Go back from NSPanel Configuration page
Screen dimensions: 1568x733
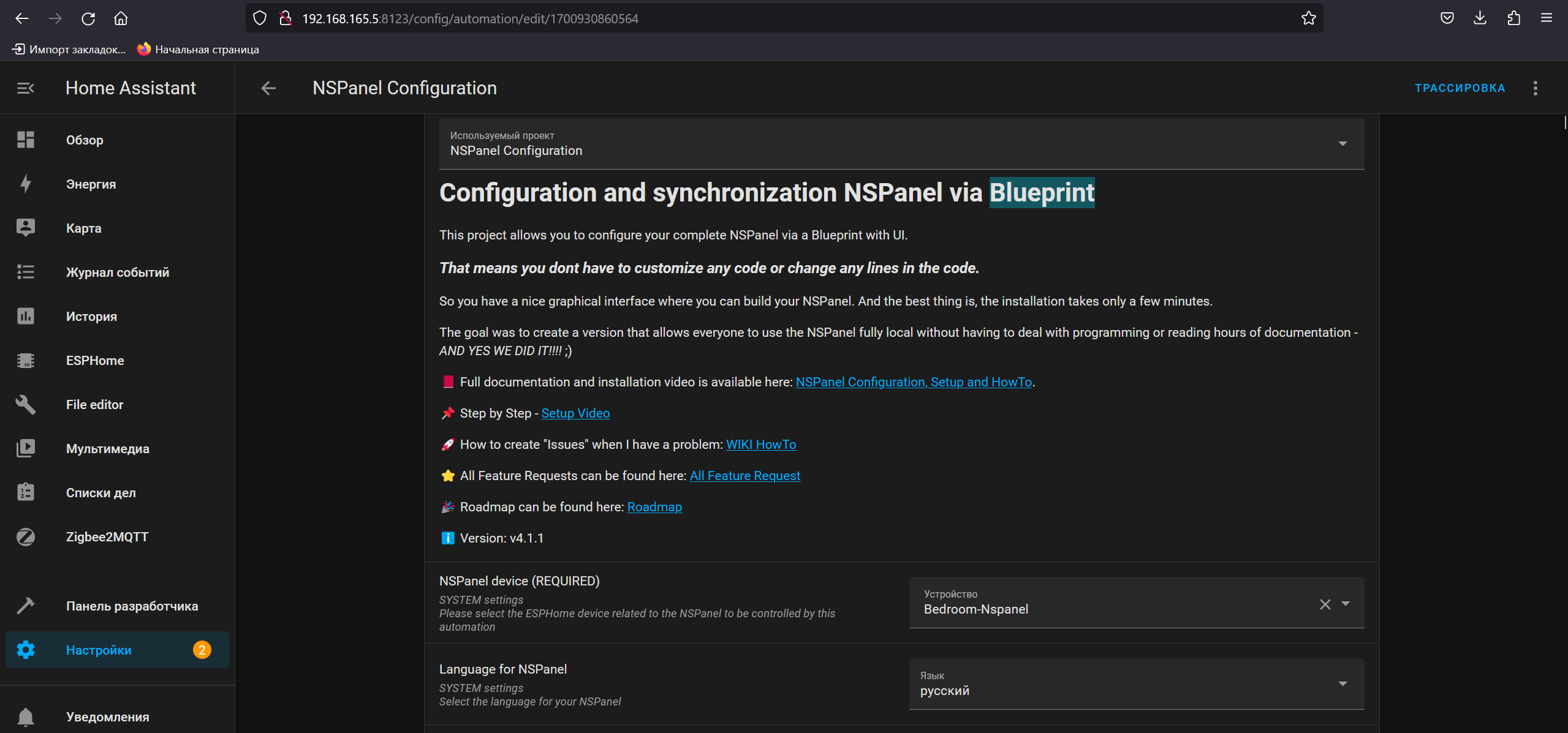(x=268, y=88)
